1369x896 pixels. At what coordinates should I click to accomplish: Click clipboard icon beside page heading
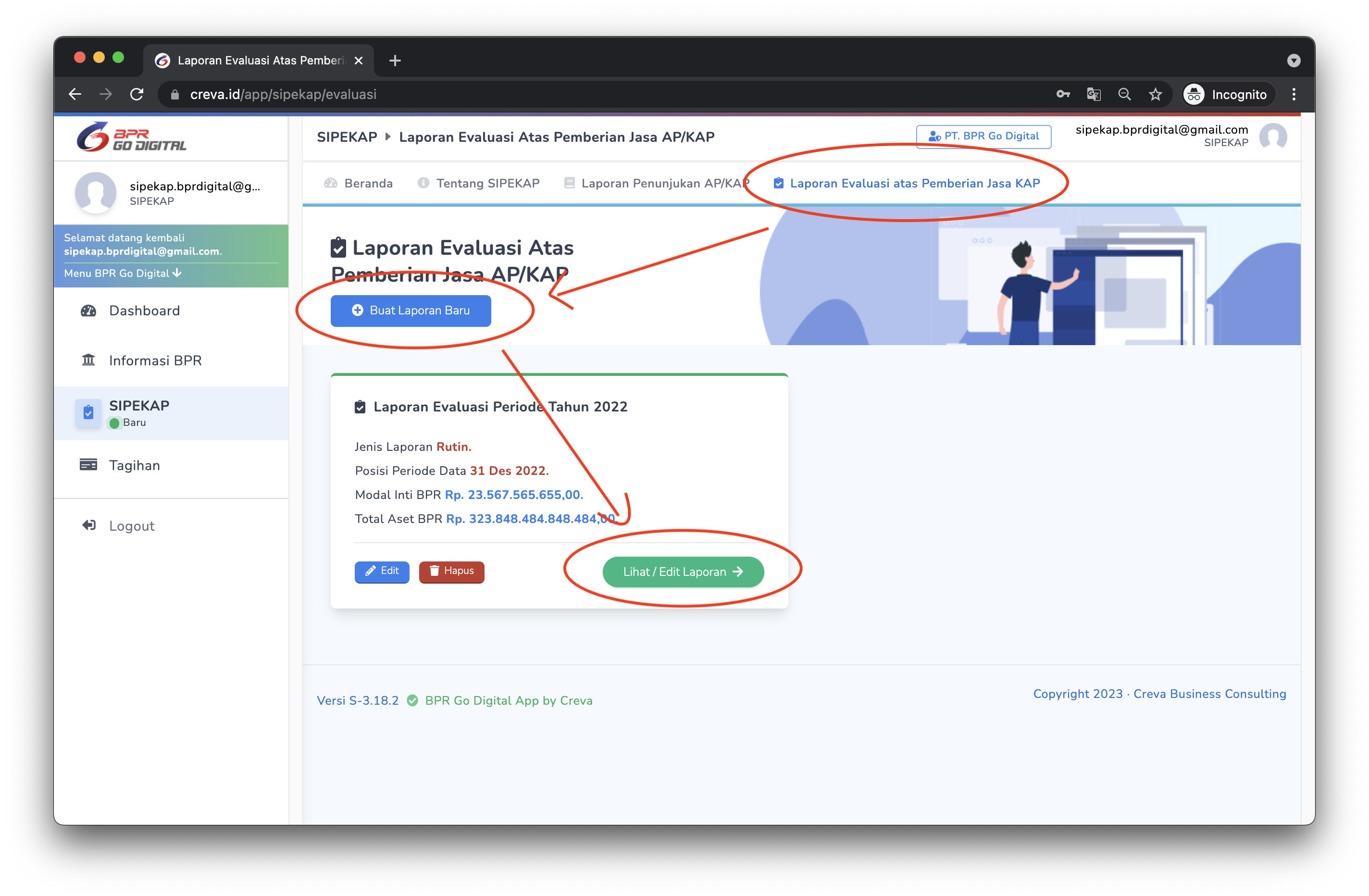pyautogui.click(x=338, y=247)
